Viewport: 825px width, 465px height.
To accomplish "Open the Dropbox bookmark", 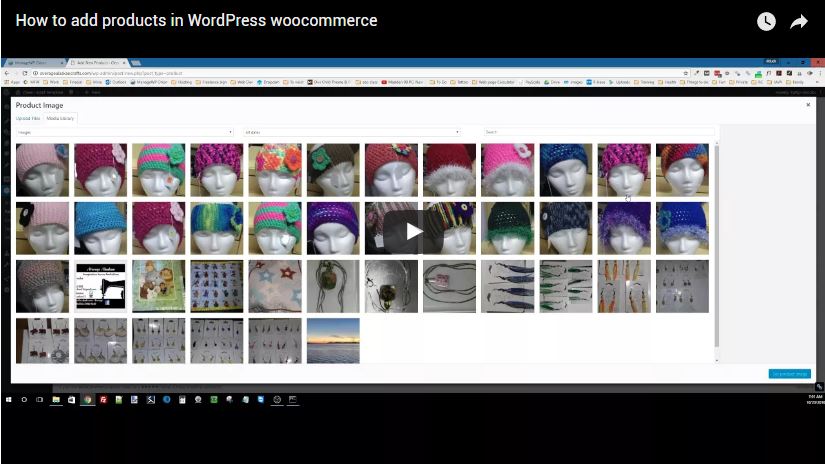I will pos(268,82).
